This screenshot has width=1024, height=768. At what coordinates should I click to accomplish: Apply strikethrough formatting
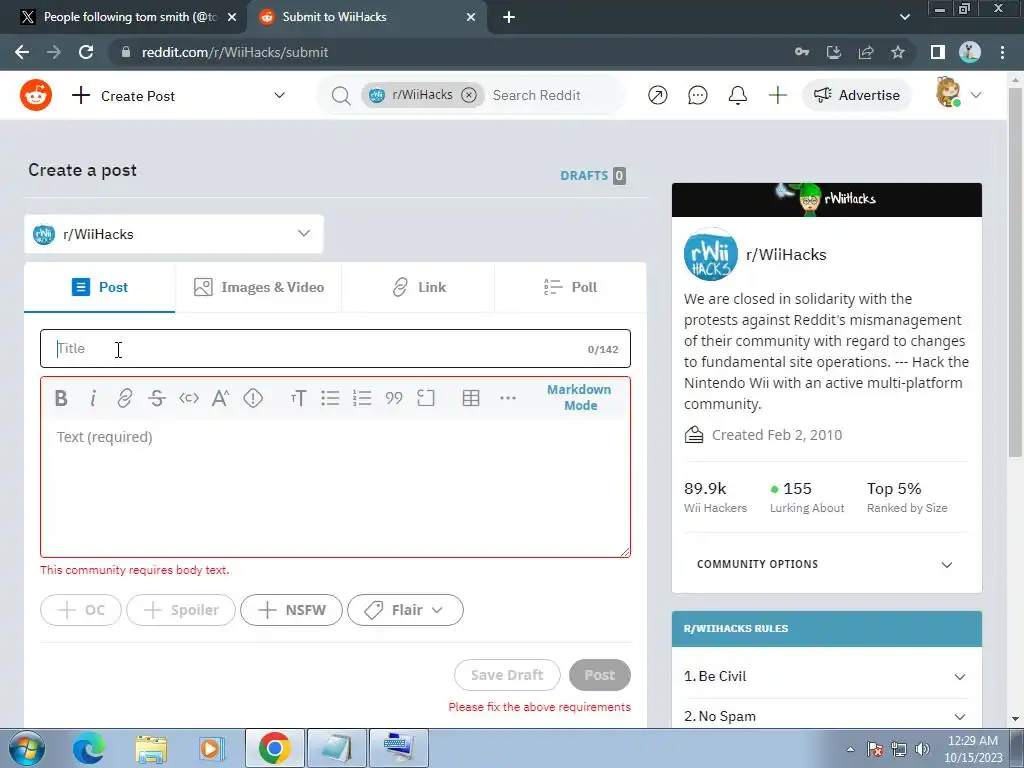(x=157, y=398)
